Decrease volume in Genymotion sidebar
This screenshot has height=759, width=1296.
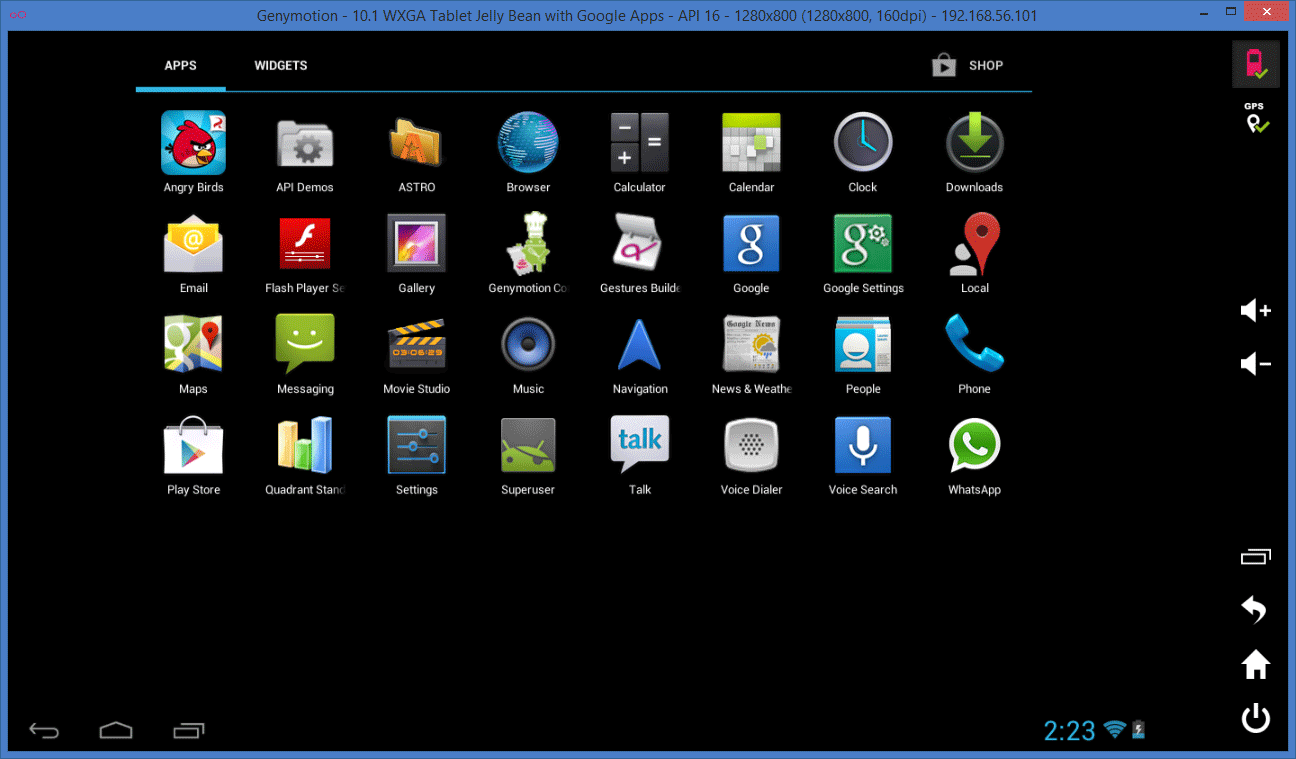point(1255,363)
